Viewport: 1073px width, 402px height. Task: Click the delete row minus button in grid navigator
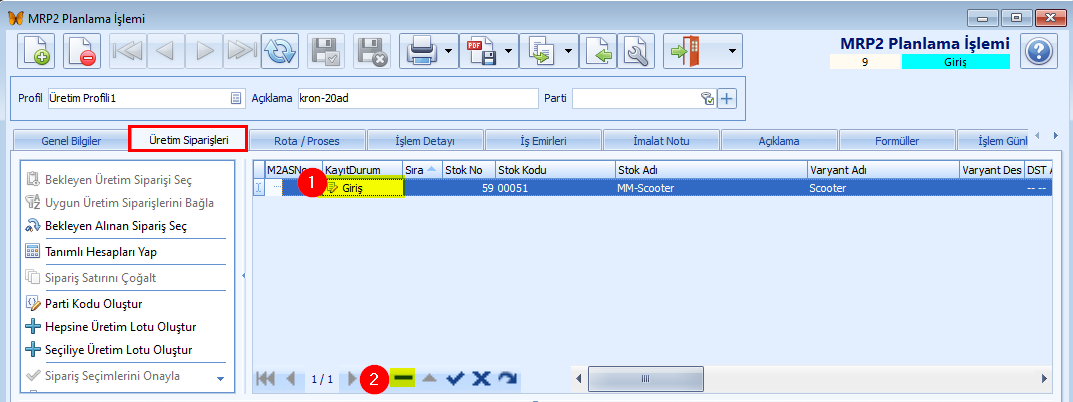403,377
